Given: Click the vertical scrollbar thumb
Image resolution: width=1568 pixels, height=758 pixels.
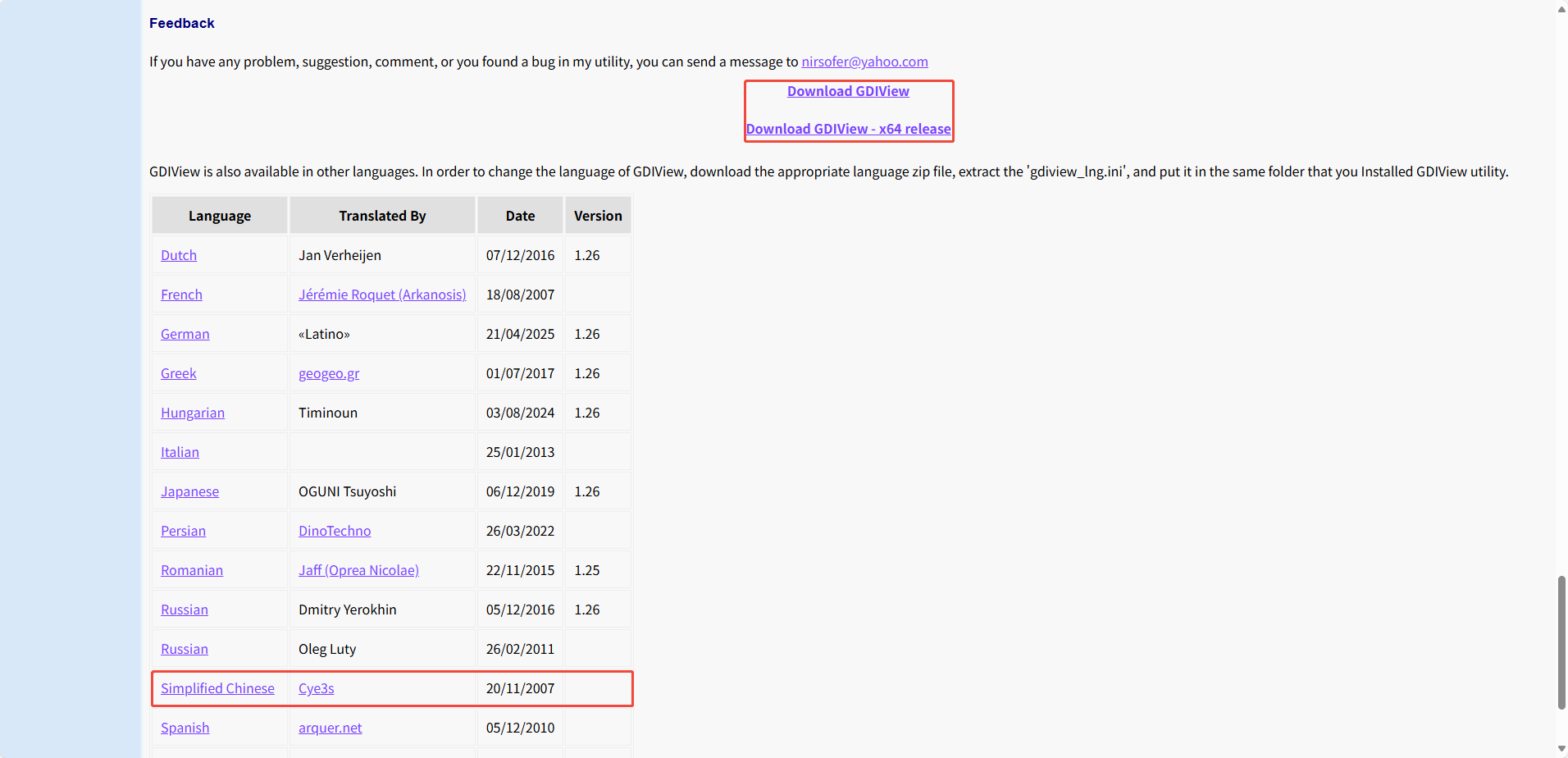Looking at the screenshot, I should pos(1561,642).
